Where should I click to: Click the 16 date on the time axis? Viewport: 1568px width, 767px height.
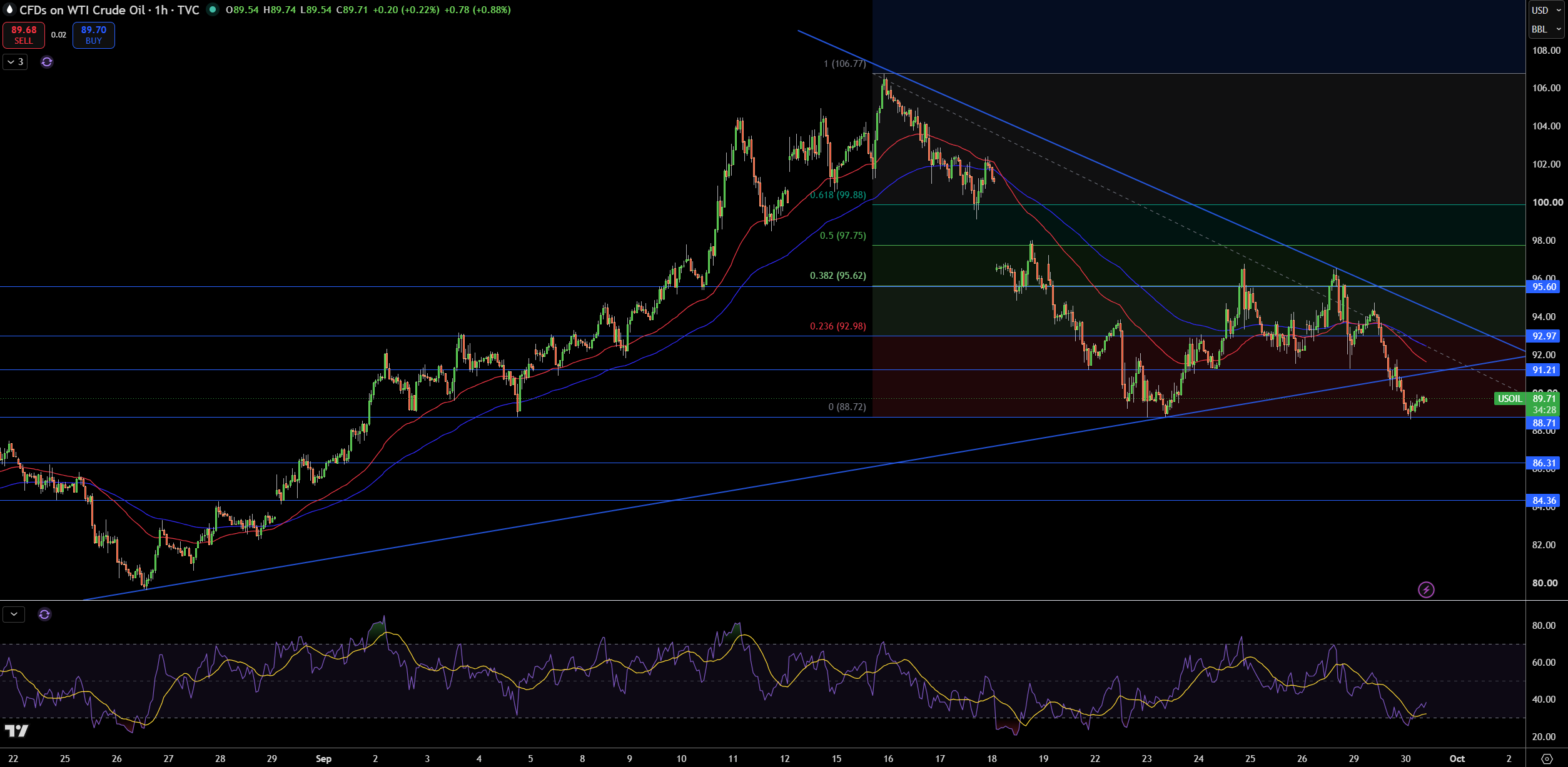888,759
